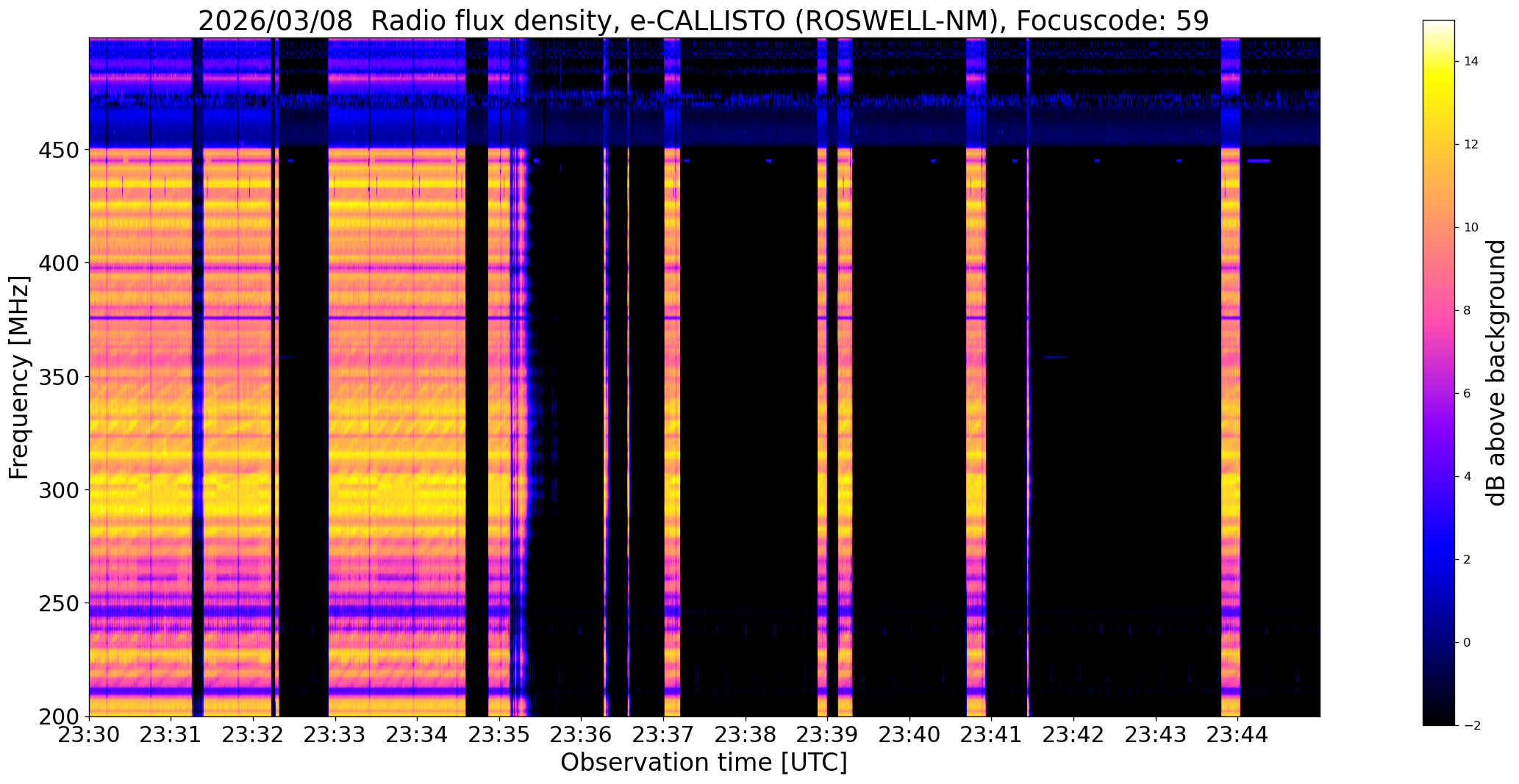This screenshot has width=1519, height=784.
Task: Click the plot title text at the top
Action: (x=704, y=21)
